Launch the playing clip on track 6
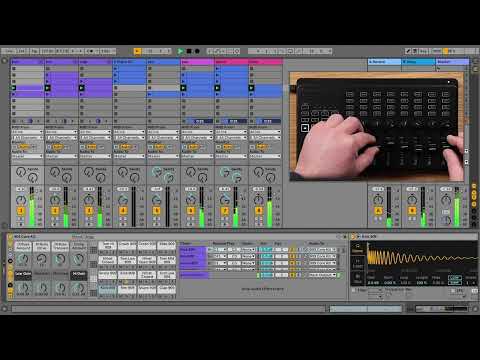The width and height of the screenshot is (480, 360). 183,88
